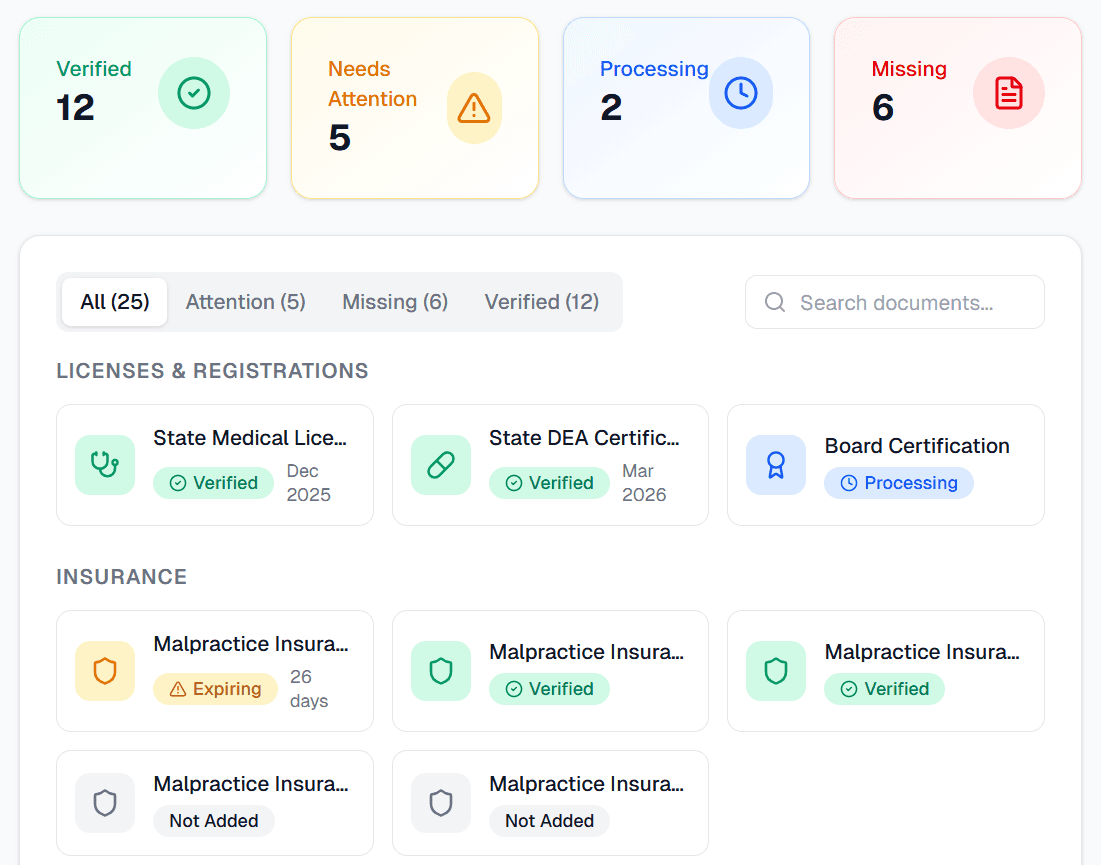Click the red document icon in Missing summary card
This screenshot has height=865, width=1101.
point(1008,93)
